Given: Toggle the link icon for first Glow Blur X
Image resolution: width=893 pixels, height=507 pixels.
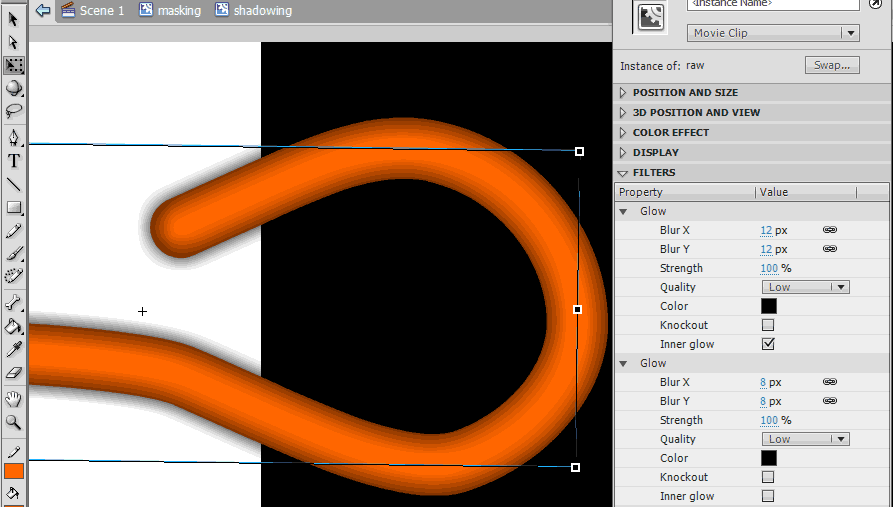Looking at the screenshot, I should [830, 230].
